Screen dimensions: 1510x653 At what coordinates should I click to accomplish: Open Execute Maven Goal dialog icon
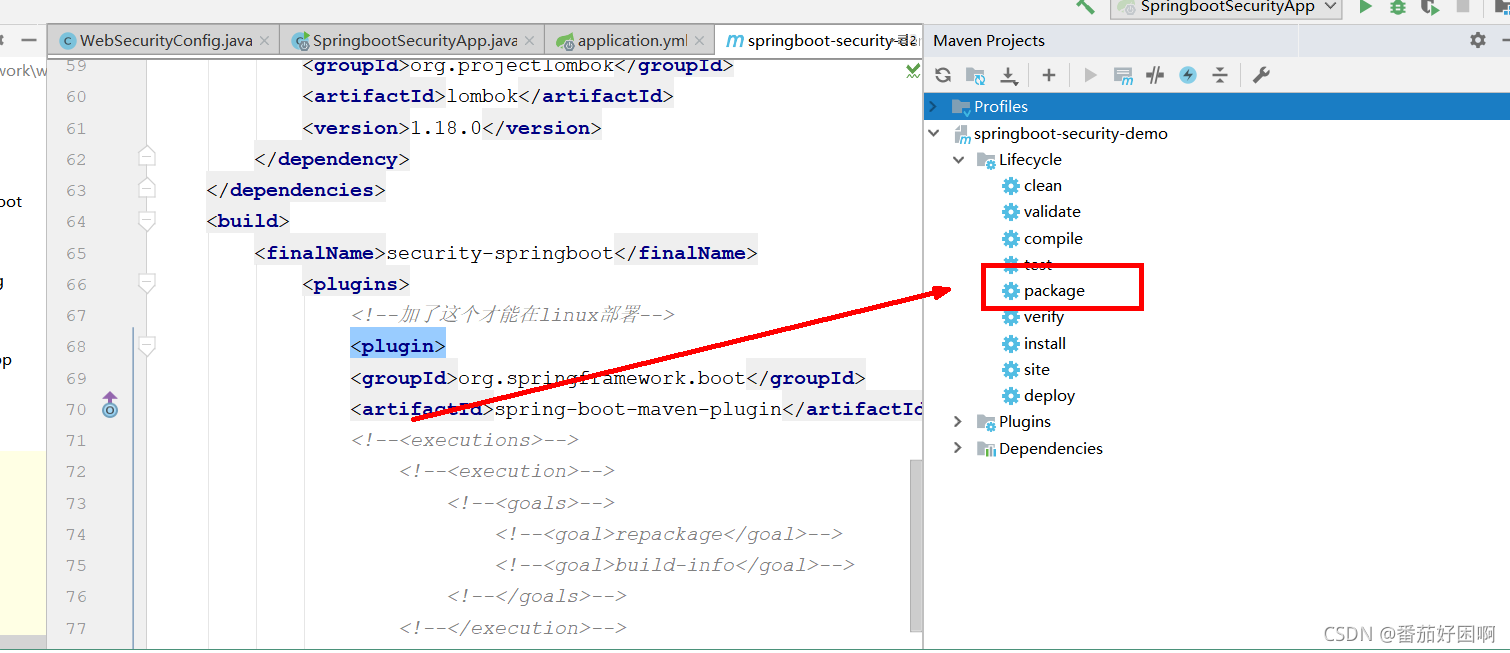[1123, 75]
